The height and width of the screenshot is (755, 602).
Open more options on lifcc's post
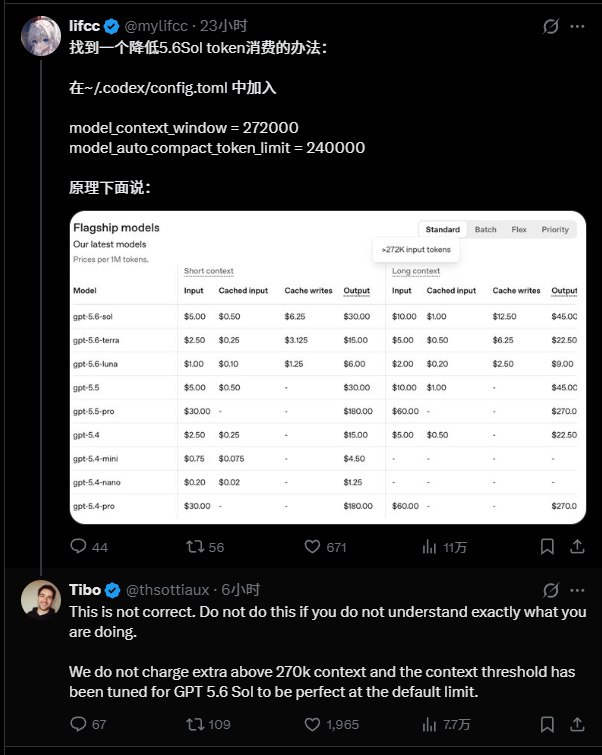click(x=577, y=26)
